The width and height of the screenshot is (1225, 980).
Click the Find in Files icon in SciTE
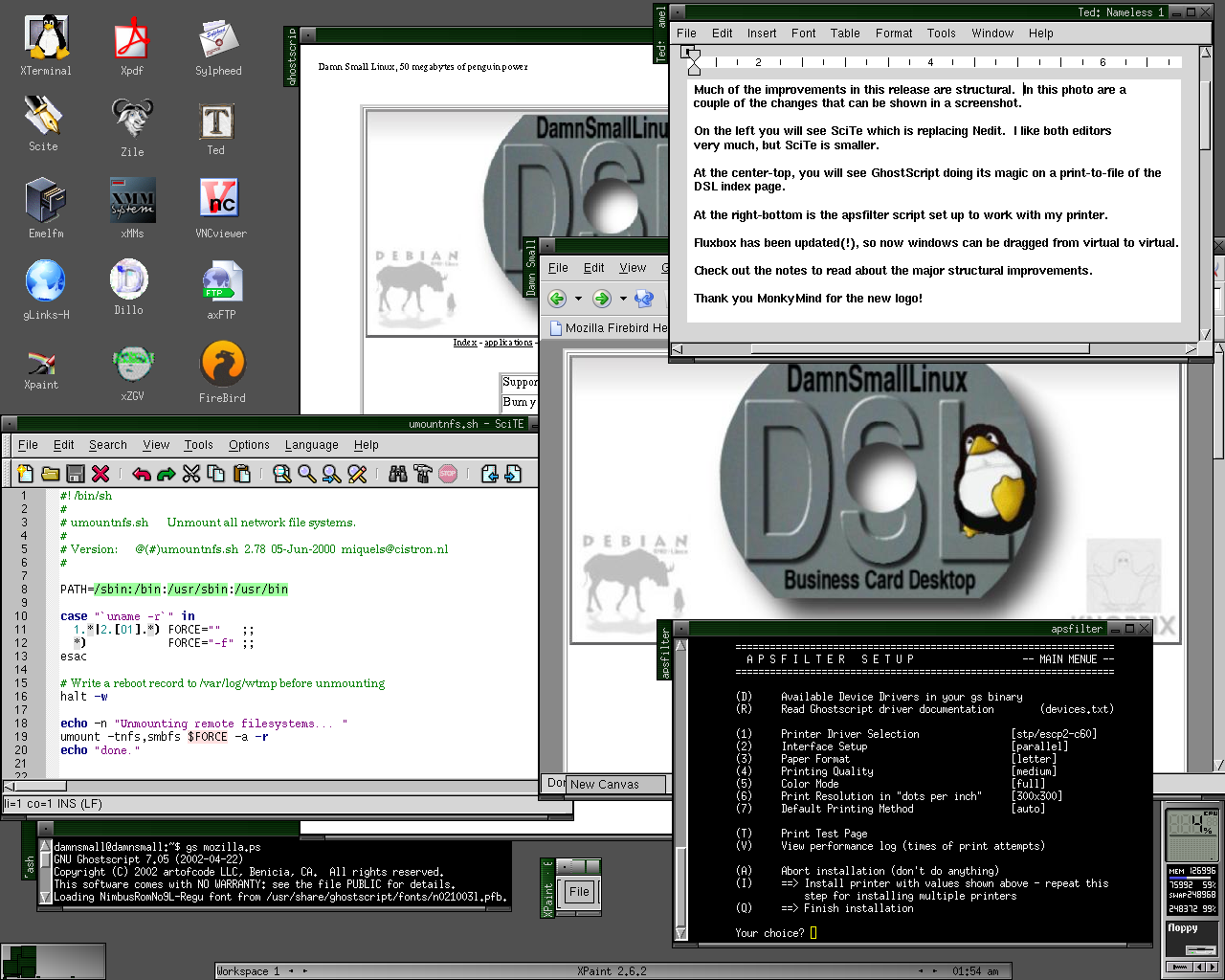pos(282,474)
